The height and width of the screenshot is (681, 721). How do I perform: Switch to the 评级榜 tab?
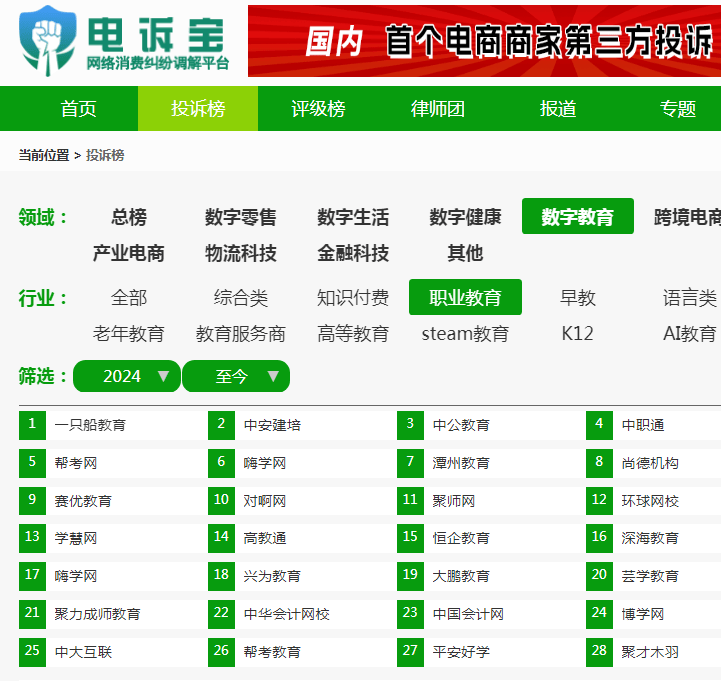[318, 109]
